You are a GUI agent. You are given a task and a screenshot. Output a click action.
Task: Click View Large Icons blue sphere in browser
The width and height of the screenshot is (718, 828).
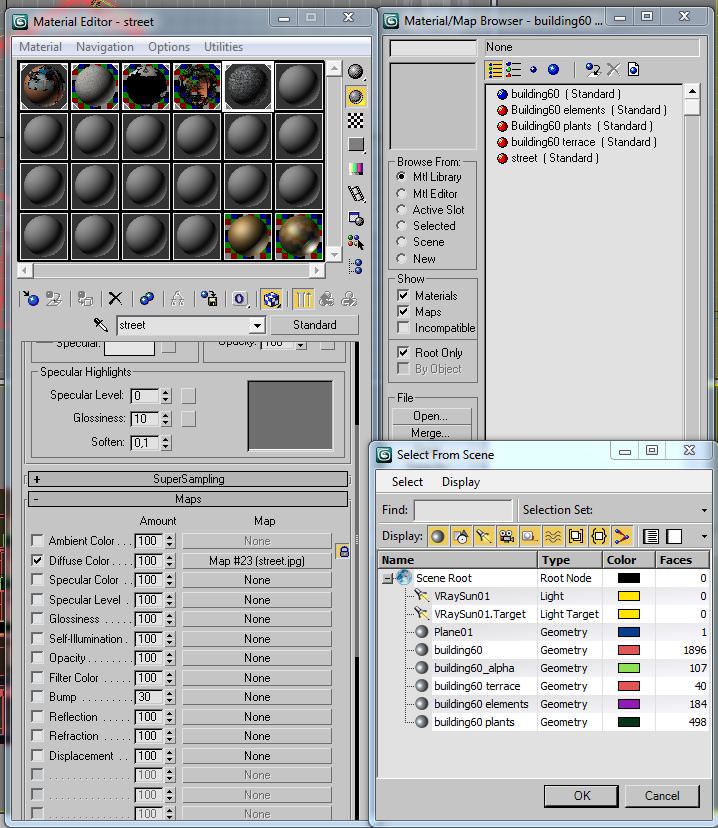[553, 70]
